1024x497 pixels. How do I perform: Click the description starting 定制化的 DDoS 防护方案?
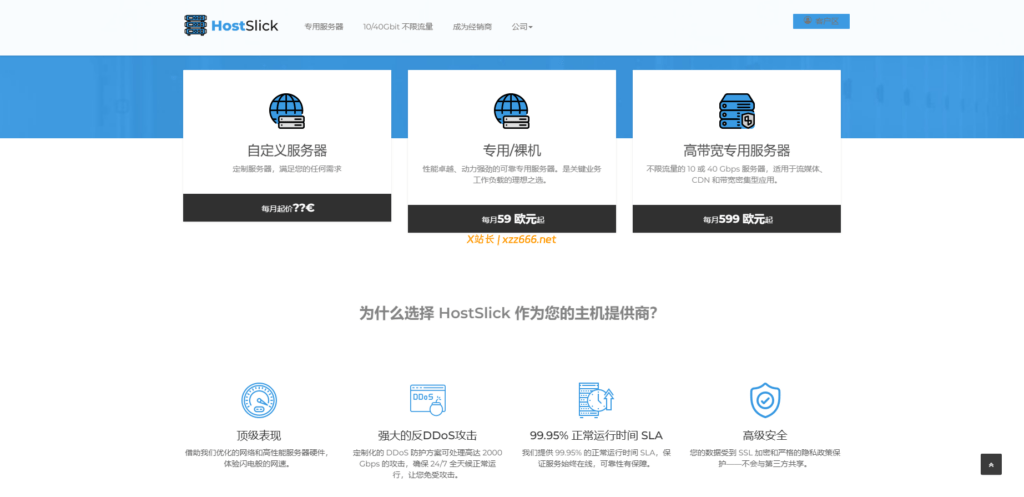(x=427, y=464)
